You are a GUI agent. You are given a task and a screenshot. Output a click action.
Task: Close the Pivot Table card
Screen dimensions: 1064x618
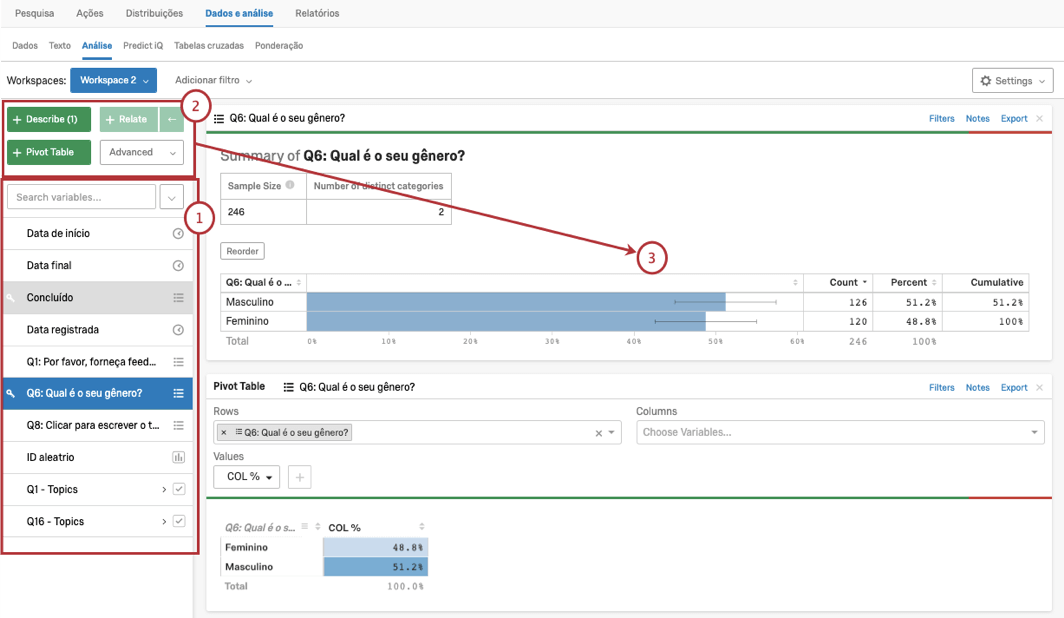(x=1040, y=387)
